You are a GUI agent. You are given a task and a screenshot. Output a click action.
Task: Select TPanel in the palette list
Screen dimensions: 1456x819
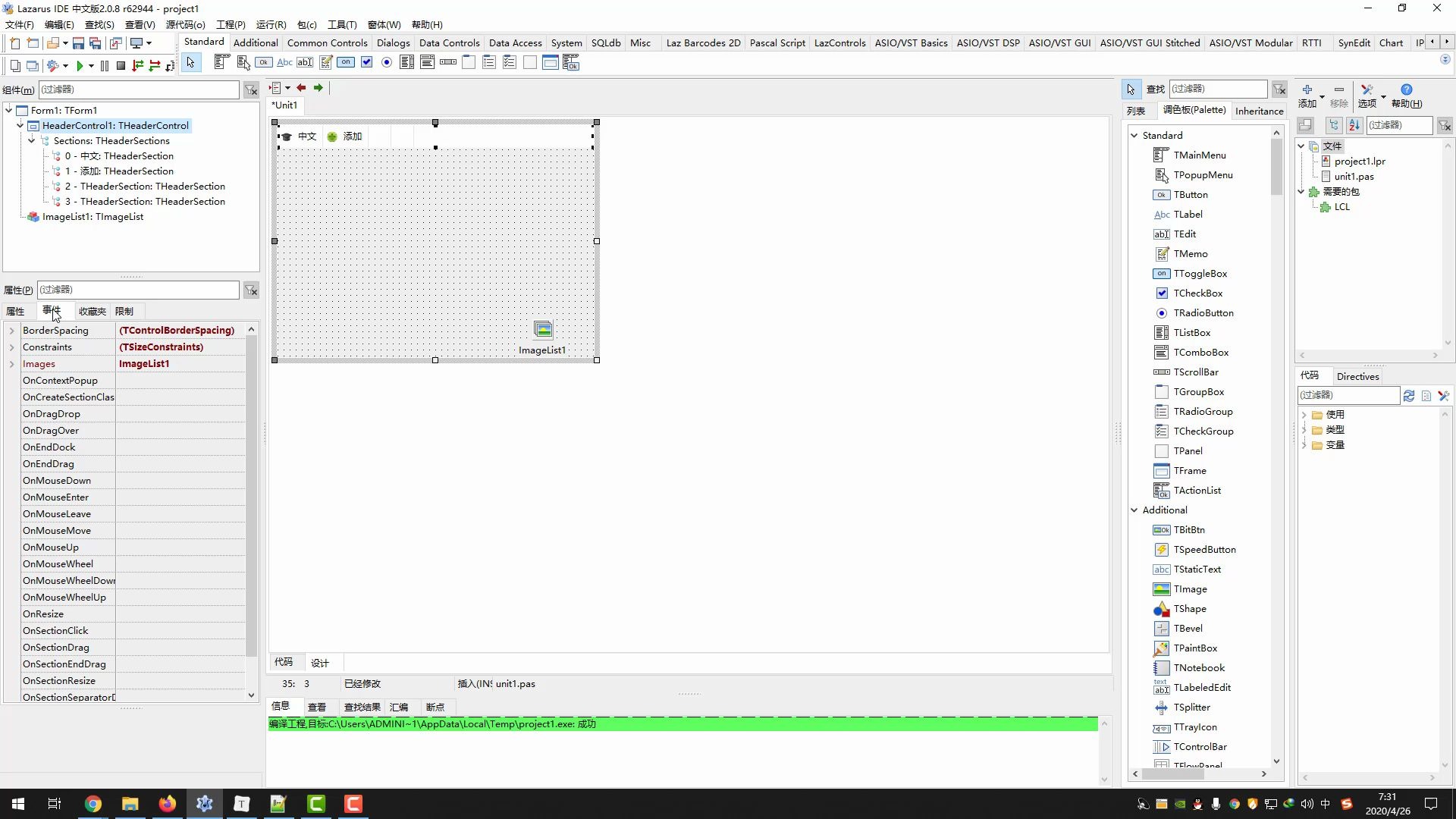click(1188, 451)
